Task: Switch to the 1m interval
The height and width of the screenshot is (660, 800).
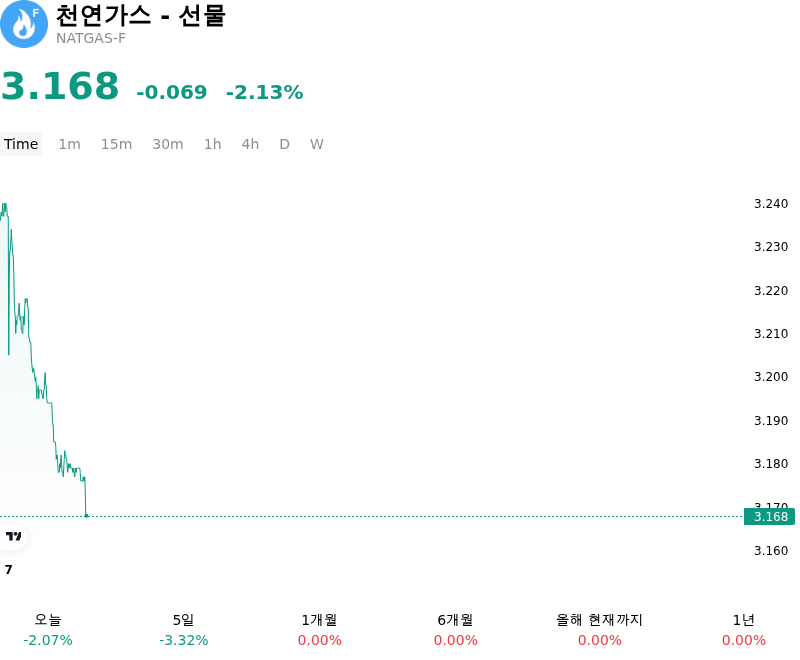Action: (69, 144)
